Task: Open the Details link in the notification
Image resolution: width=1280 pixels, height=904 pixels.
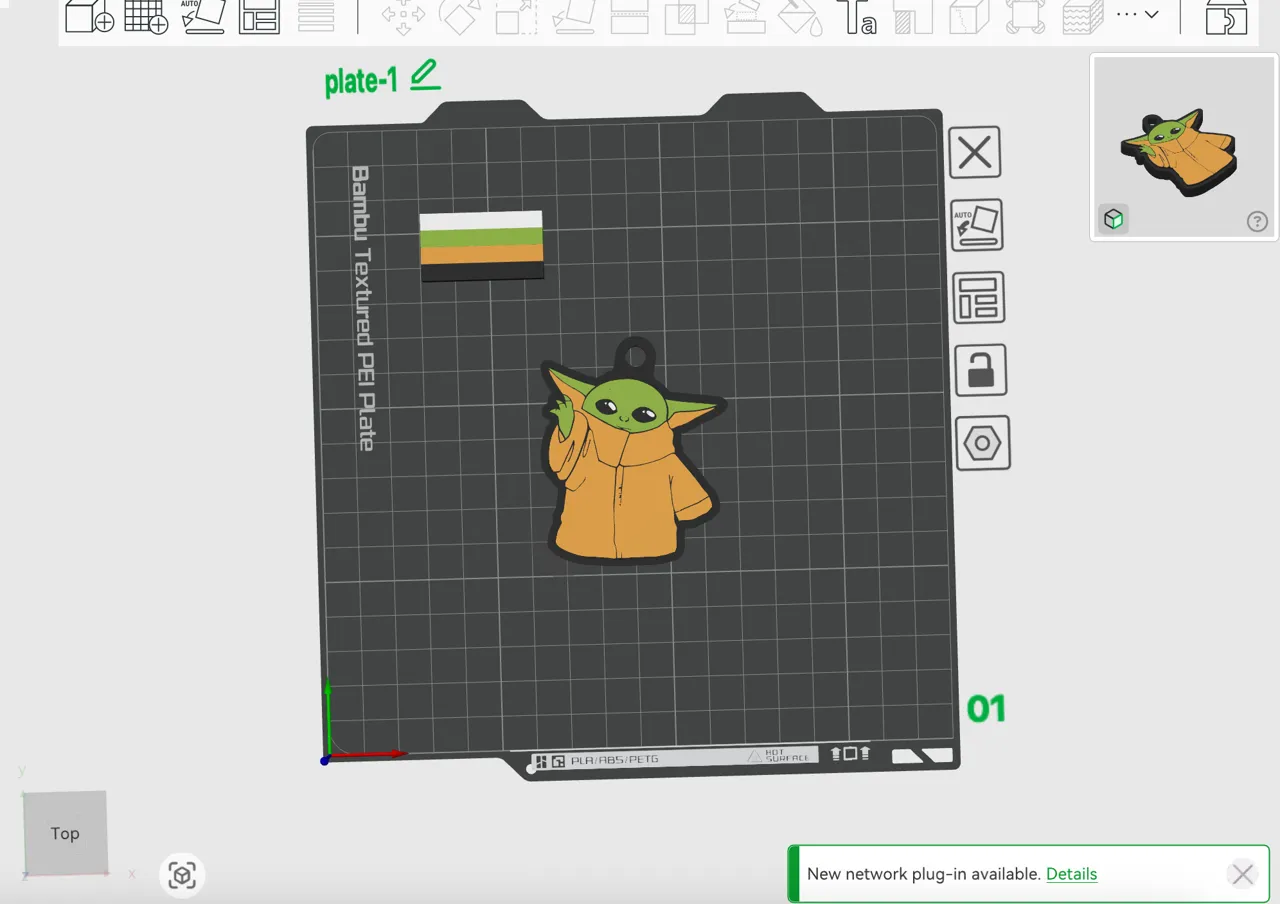Action: (1071, 874)
